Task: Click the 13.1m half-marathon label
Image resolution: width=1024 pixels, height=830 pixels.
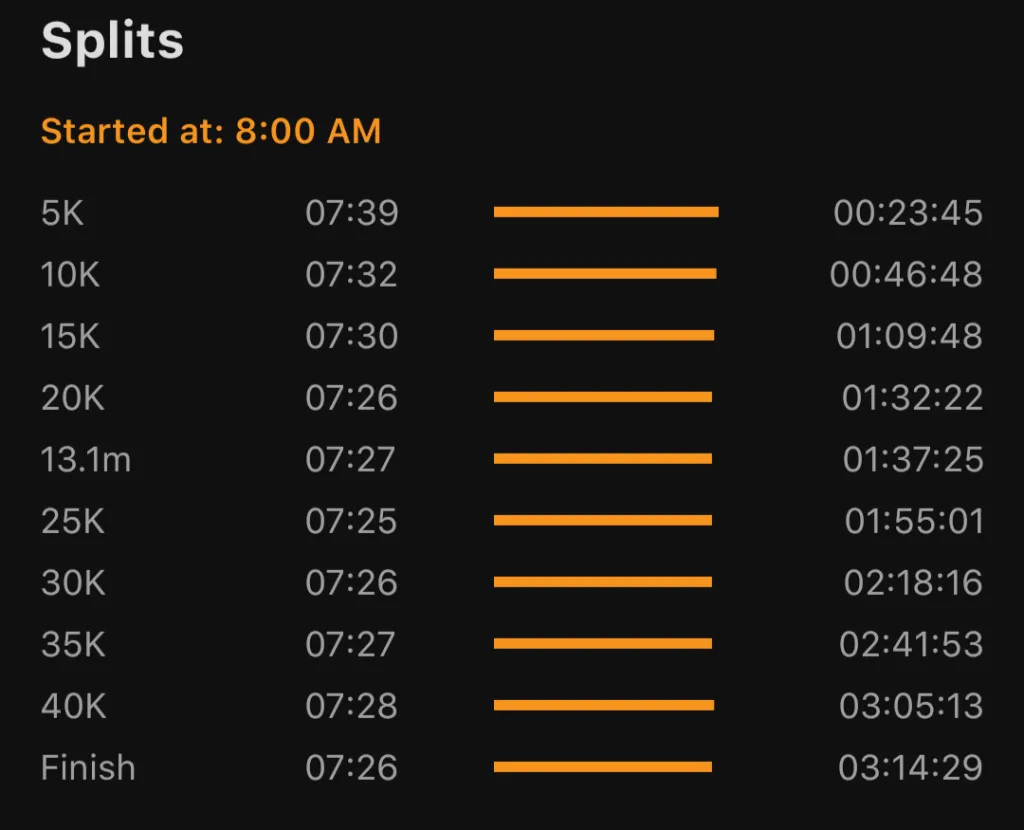Action: click(86, 460)
